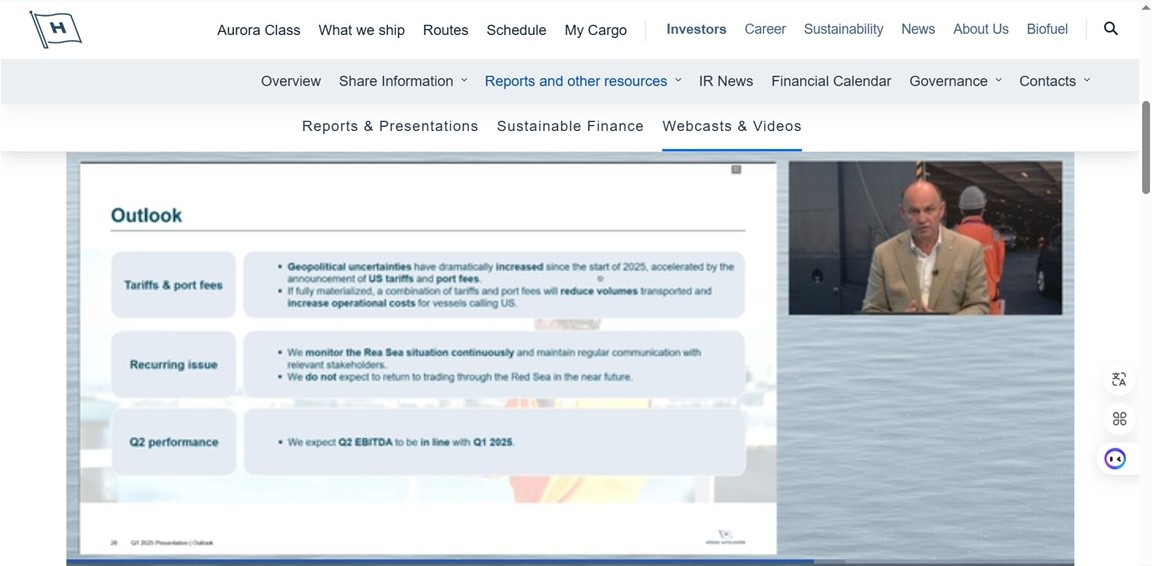Click the translate icon on right side
This screenshot has height=566, width=1152.
point(1119,379)
